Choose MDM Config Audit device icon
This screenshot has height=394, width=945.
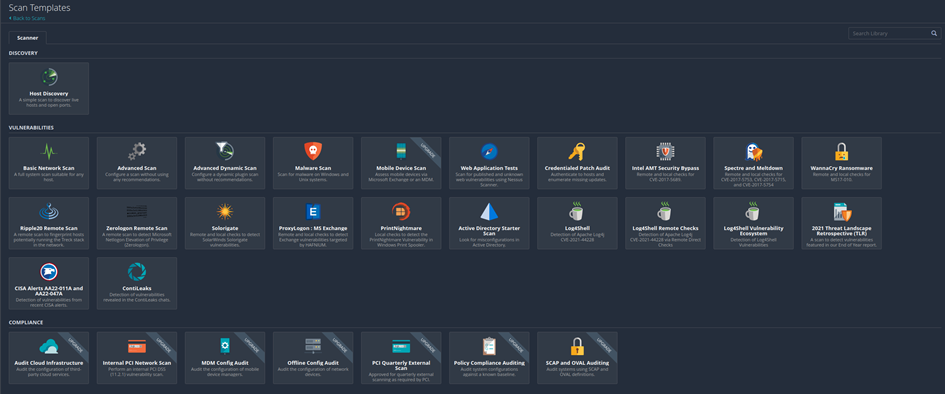(225, 346)
